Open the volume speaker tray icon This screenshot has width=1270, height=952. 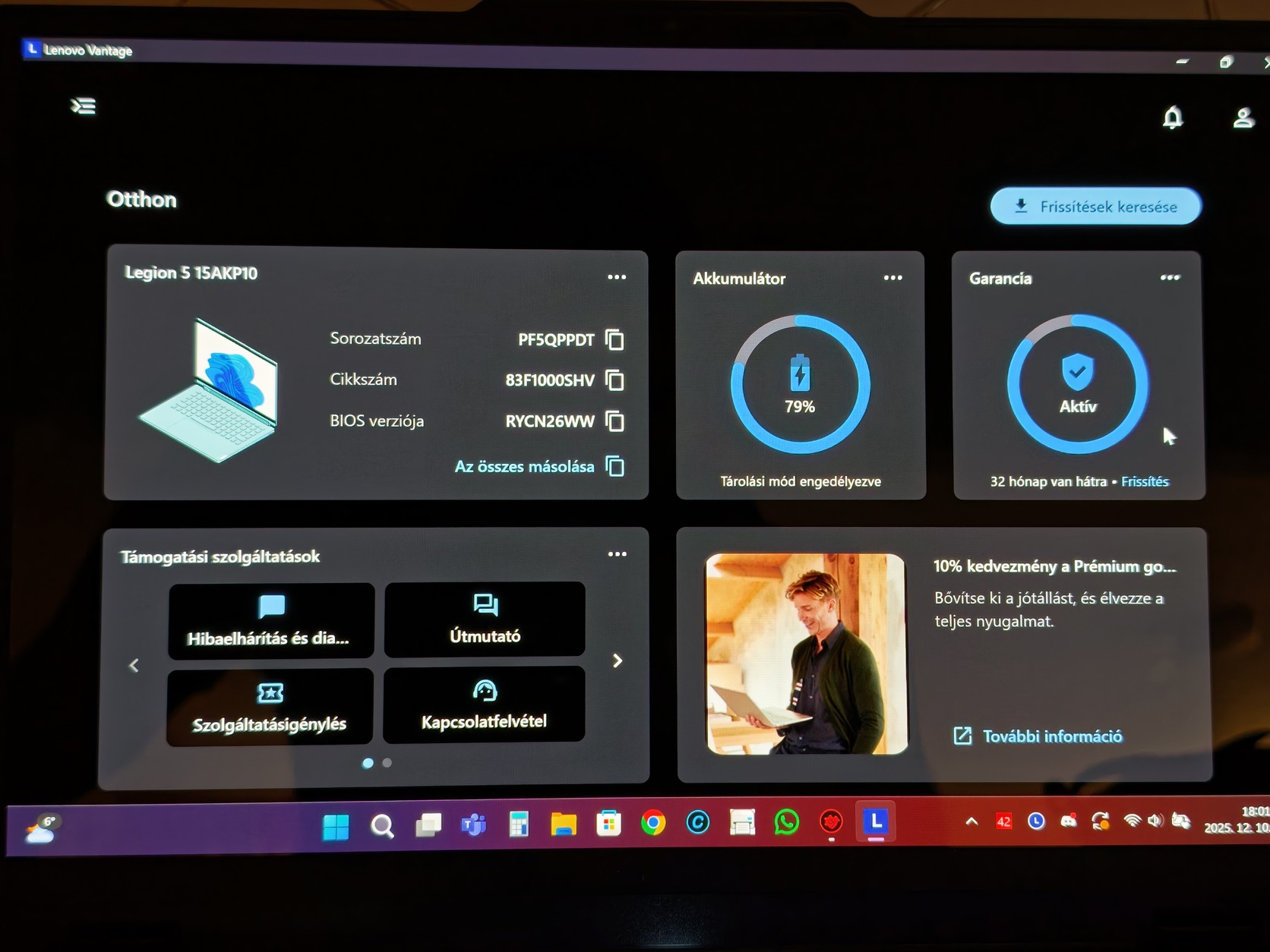click(x=1155, y=820)
